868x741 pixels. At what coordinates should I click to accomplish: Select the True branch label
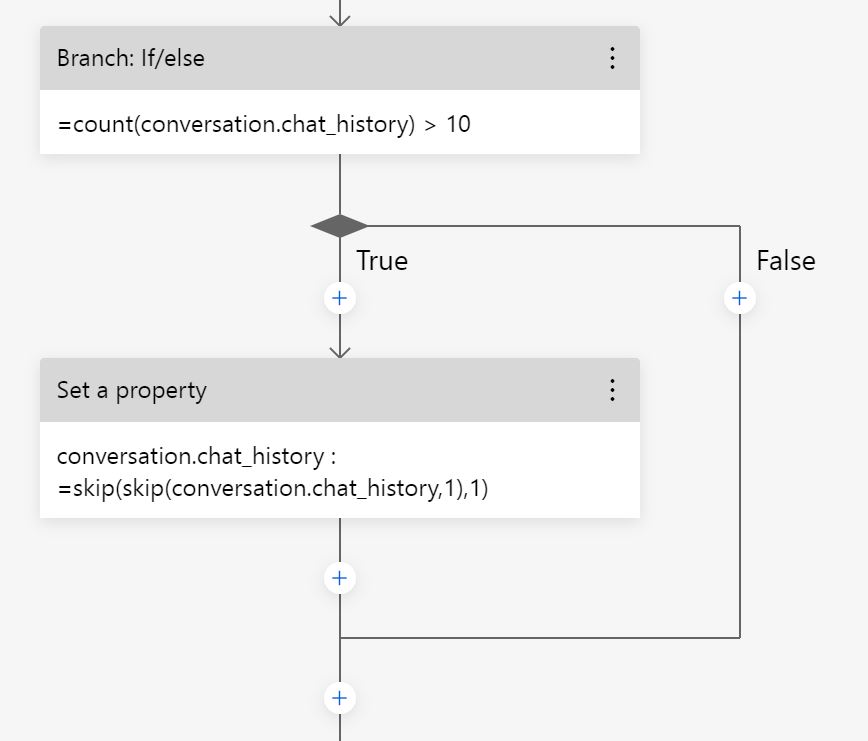381,260
